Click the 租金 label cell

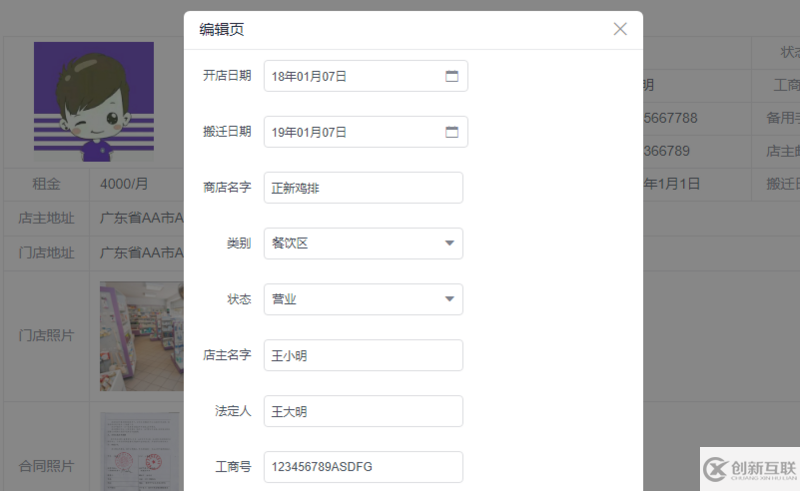pyautogui.click(x=46, y=184)
